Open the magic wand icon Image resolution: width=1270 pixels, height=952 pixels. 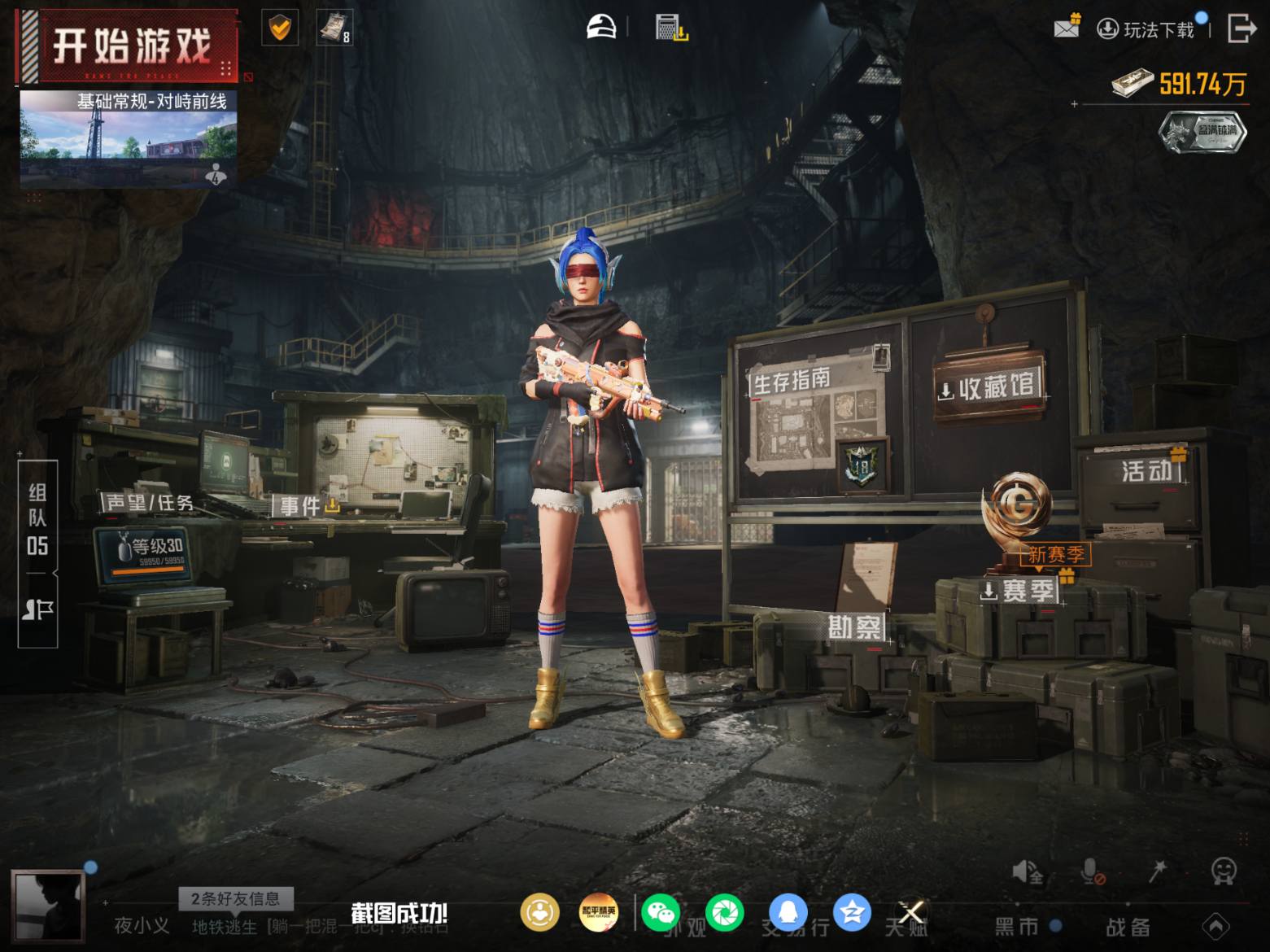pos(1157,871)
